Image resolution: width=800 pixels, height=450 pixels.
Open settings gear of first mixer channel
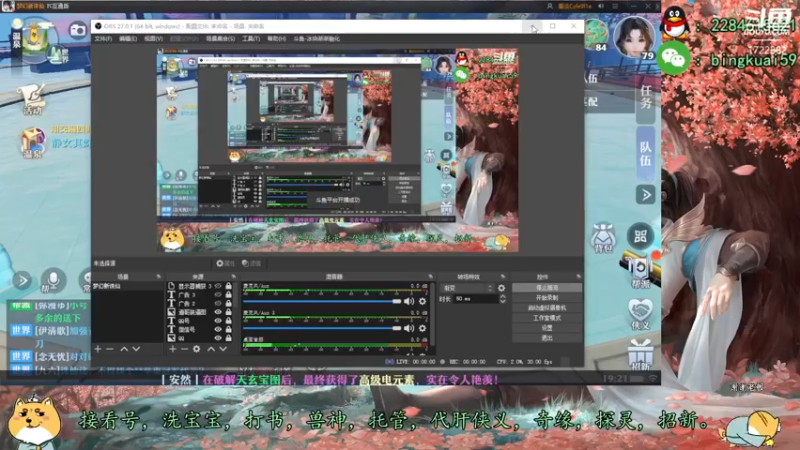point(422,302)
